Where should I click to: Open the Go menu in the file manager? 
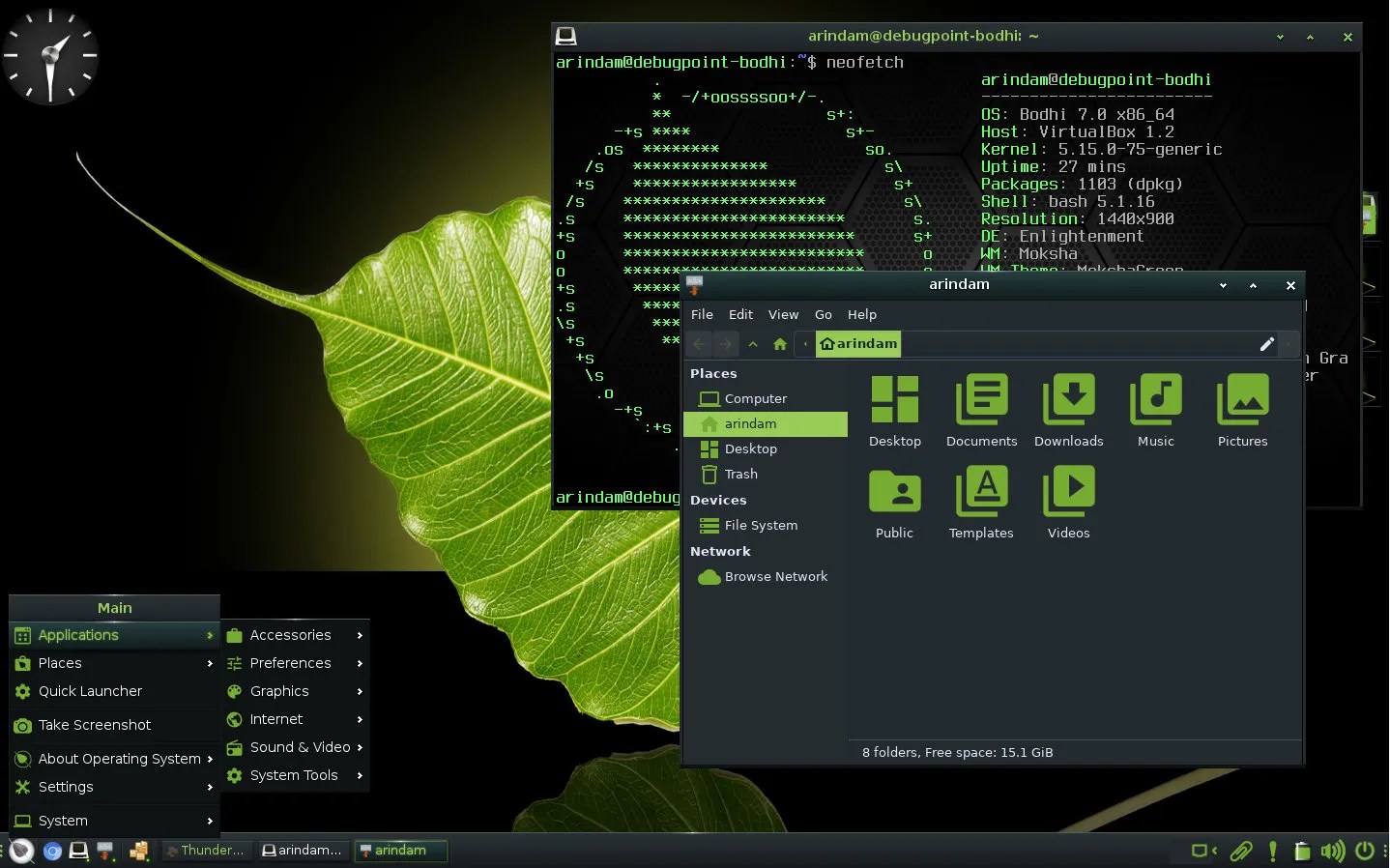tap(823, 314)
